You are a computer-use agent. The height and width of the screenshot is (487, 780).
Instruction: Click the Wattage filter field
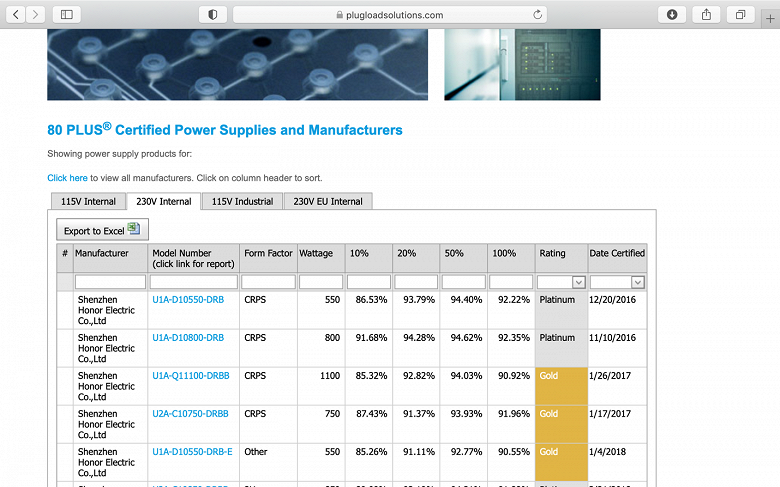[321, 282]
